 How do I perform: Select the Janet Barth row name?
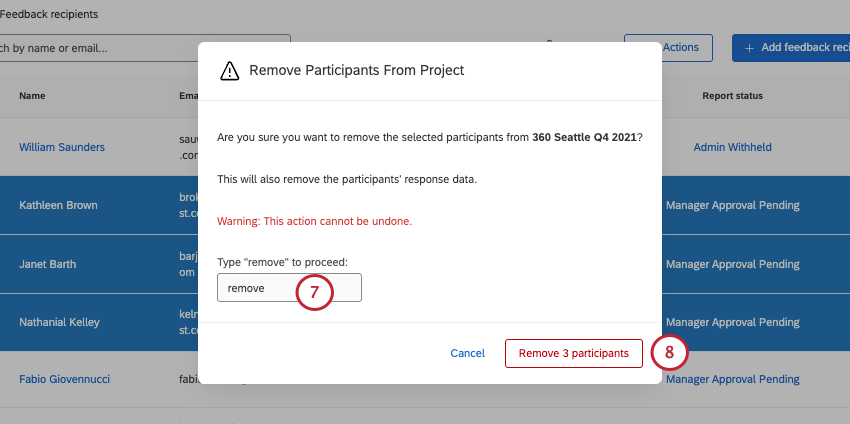pos(48,264)
